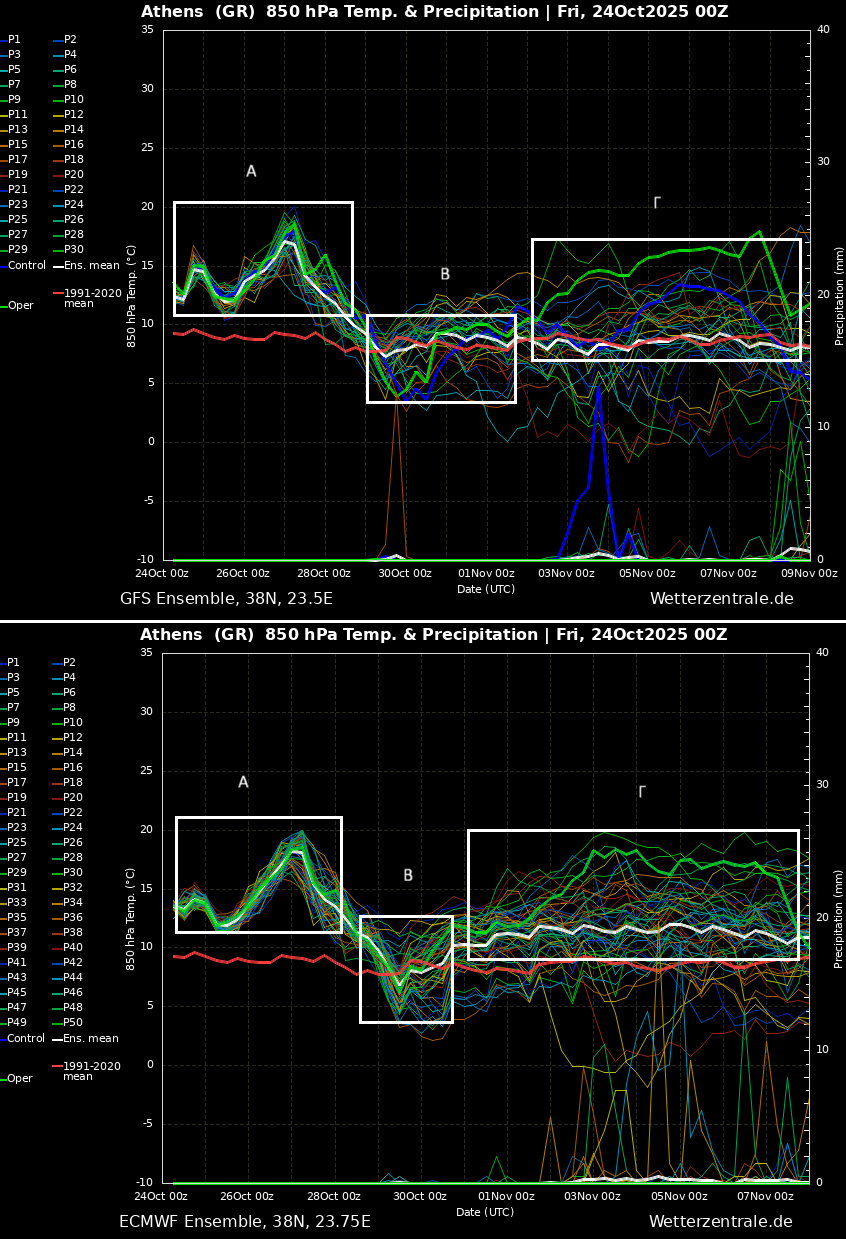Click the P1 legend entry in GFS chart
The image size is (846, 1239).
14,40
